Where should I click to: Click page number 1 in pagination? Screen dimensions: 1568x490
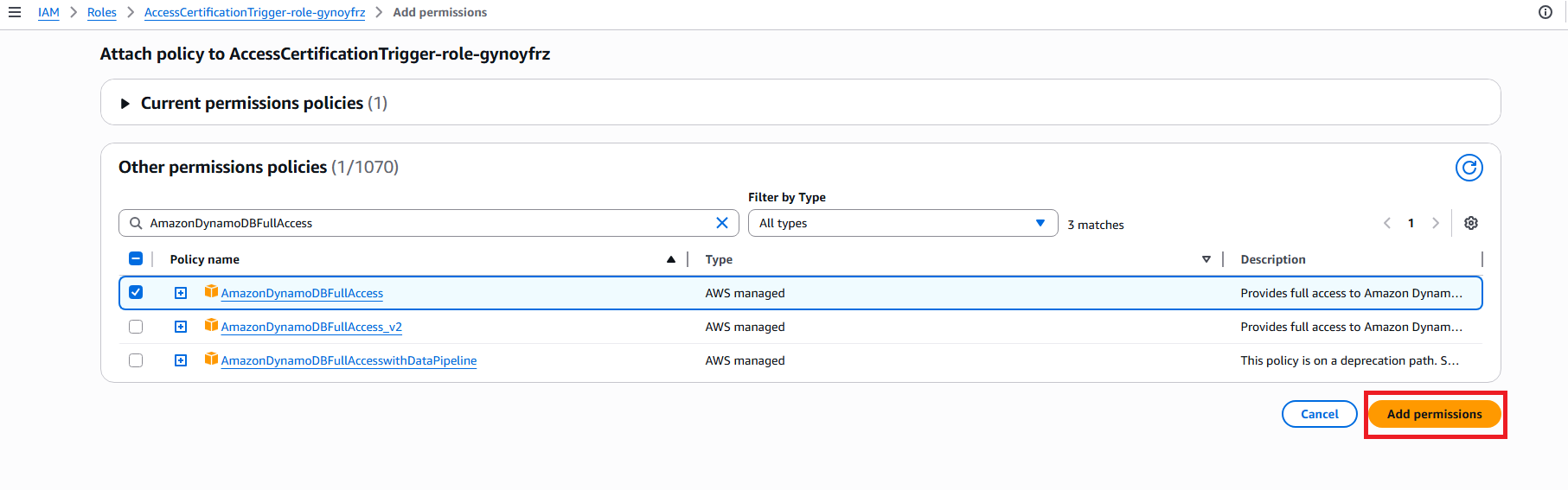tap(1411, 223)
